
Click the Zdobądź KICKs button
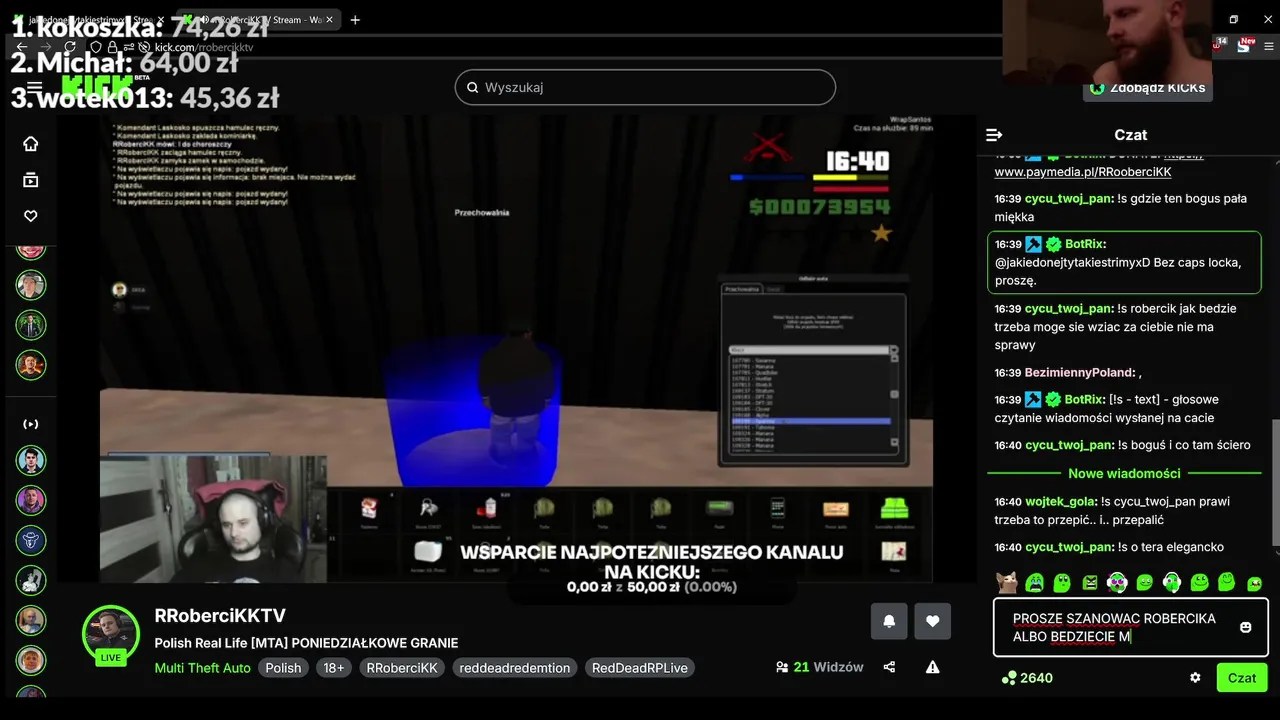1147,88
